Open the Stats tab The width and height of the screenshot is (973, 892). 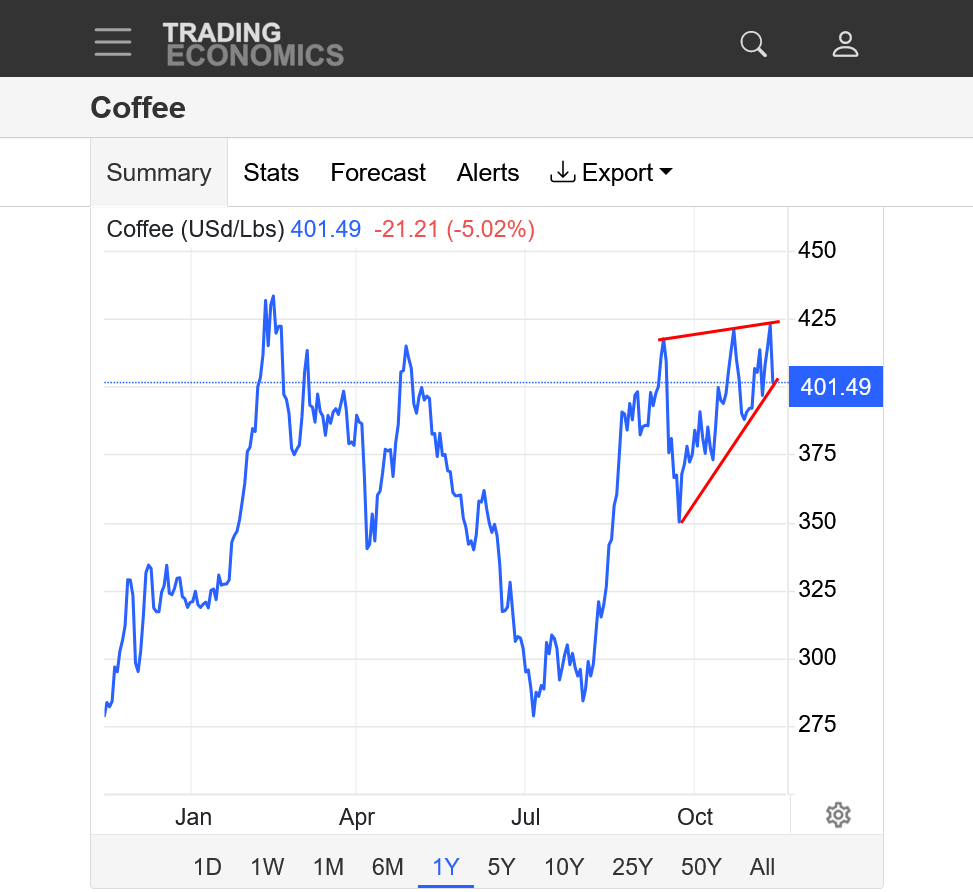tap(271, 173)
